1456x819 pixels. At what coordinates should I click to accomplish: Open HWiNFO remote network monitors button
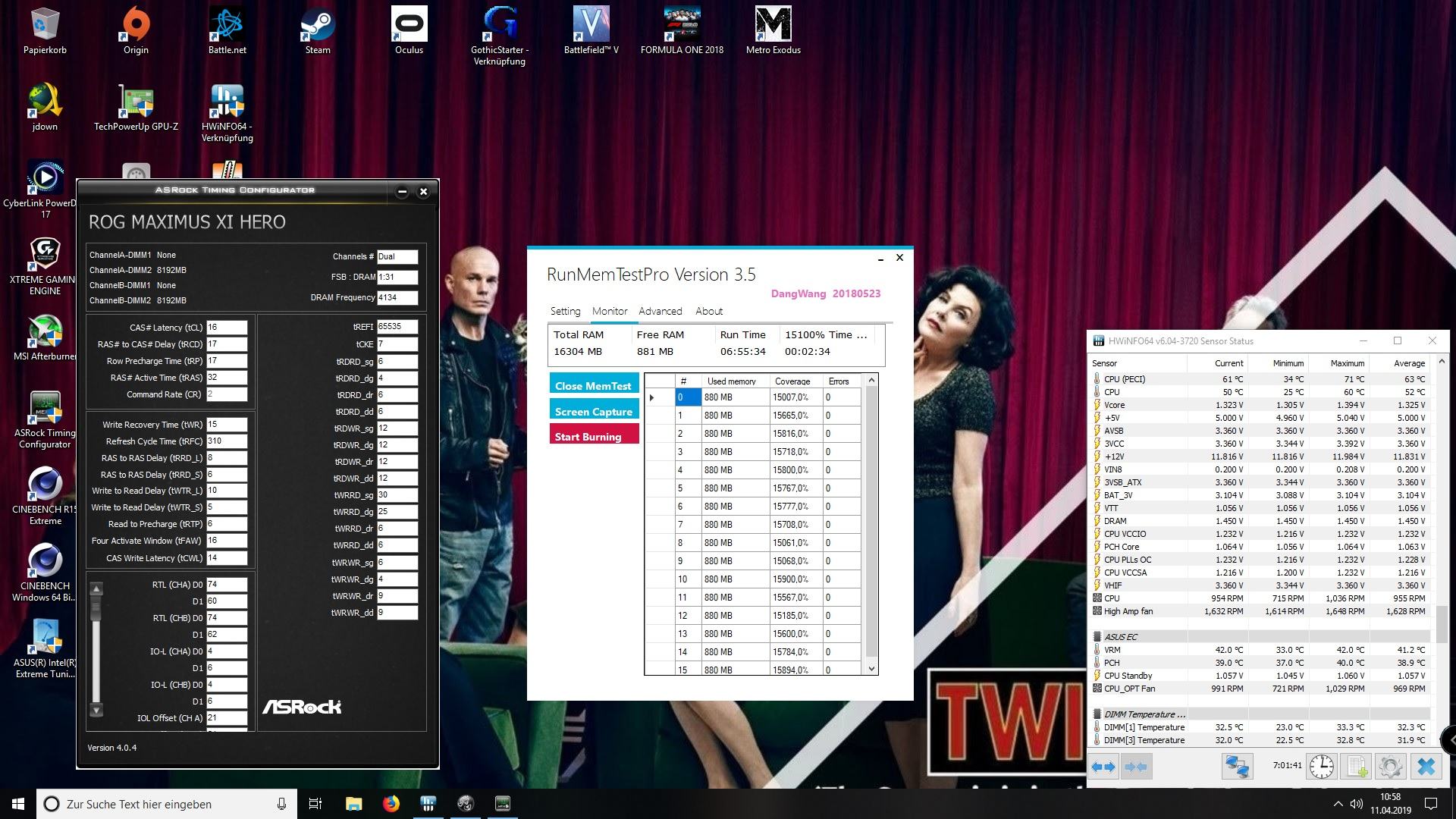coord(1237,767)
